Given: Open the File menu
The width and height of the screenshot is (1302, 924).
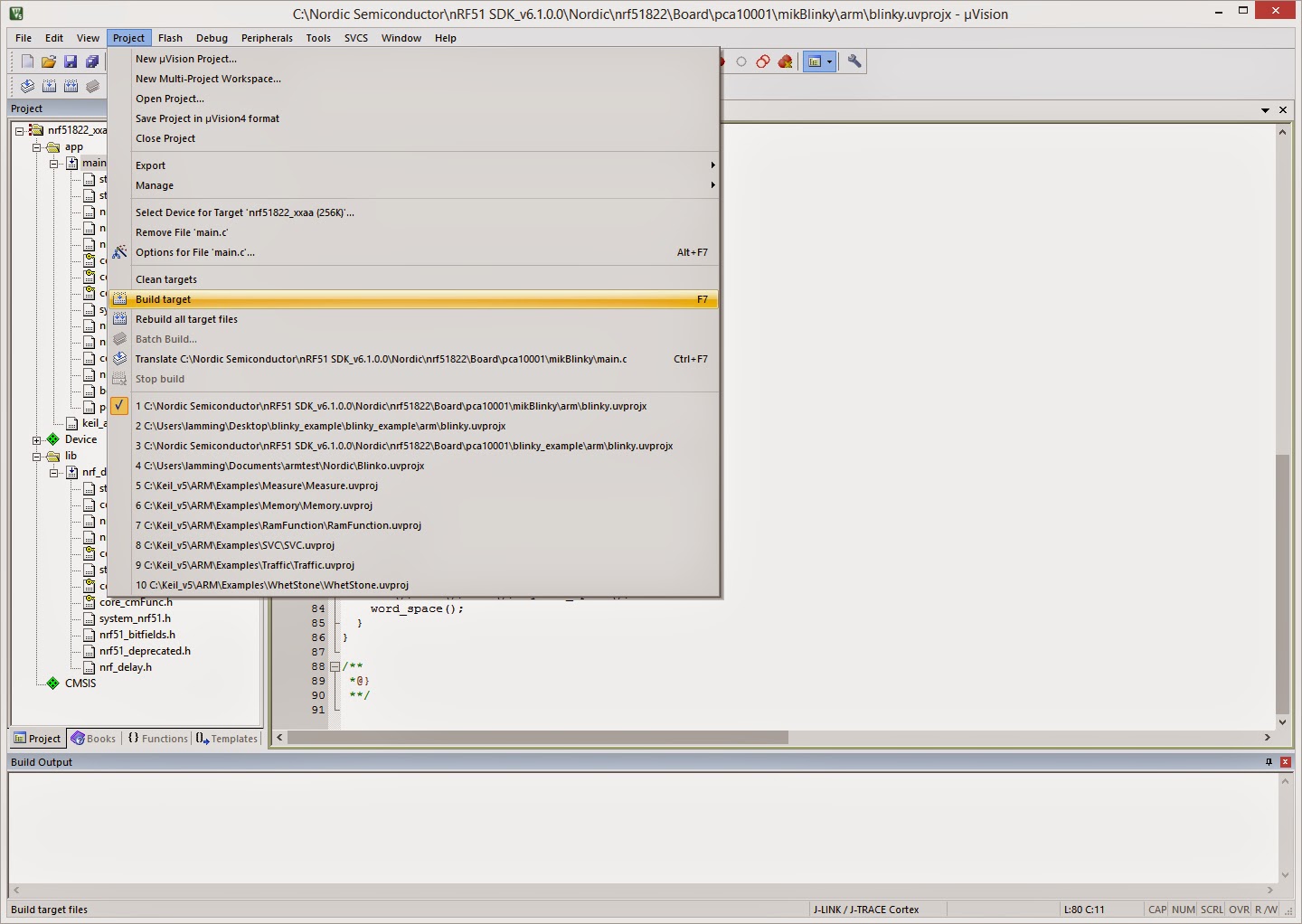Looking at the screenshot, I should [x=24, y=38].
